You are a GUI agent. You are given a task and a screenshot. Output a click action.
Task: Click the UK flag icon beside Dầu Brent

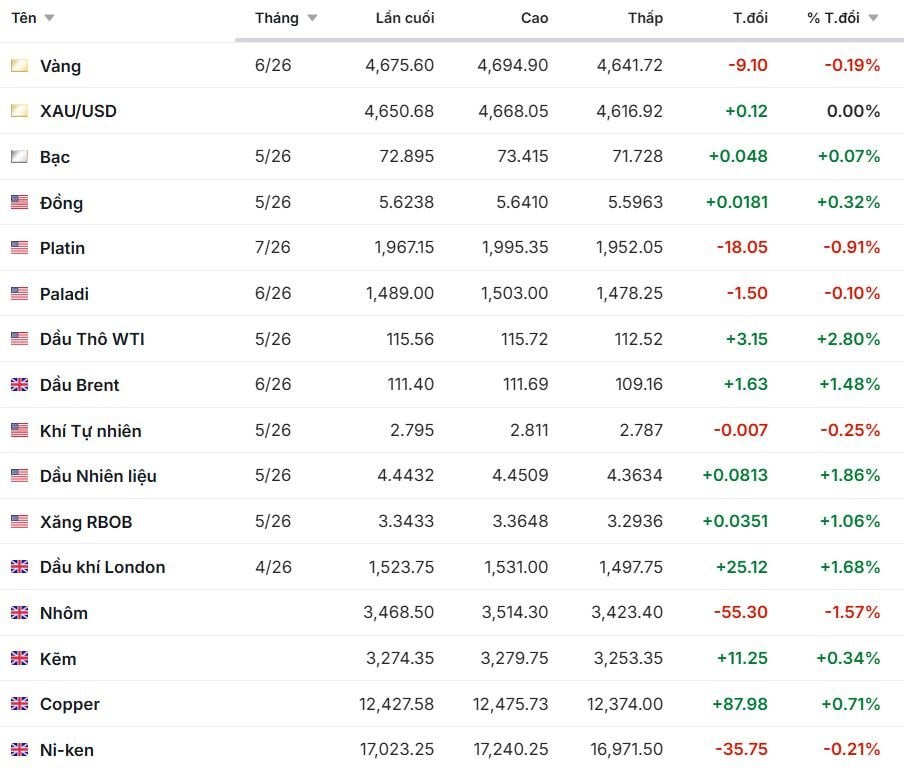pyautogui.click(x=19, y=385)
